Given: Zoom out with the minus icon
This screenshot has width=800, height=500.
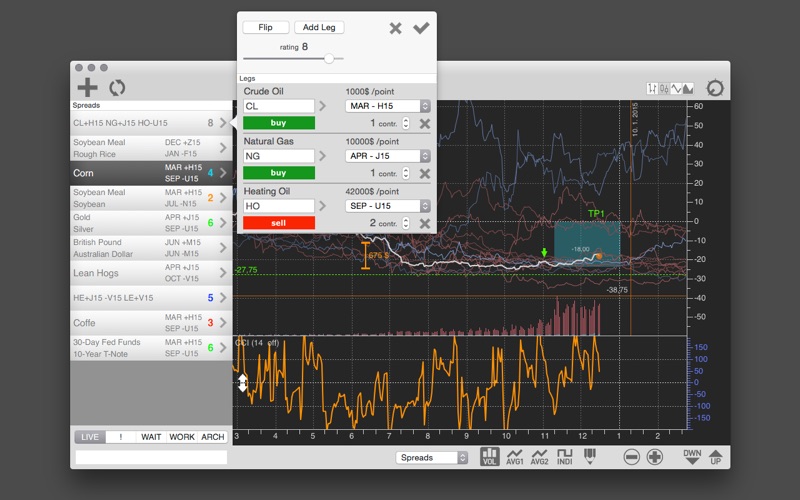Looking at the screenshot, I should [x=632, y=457].
